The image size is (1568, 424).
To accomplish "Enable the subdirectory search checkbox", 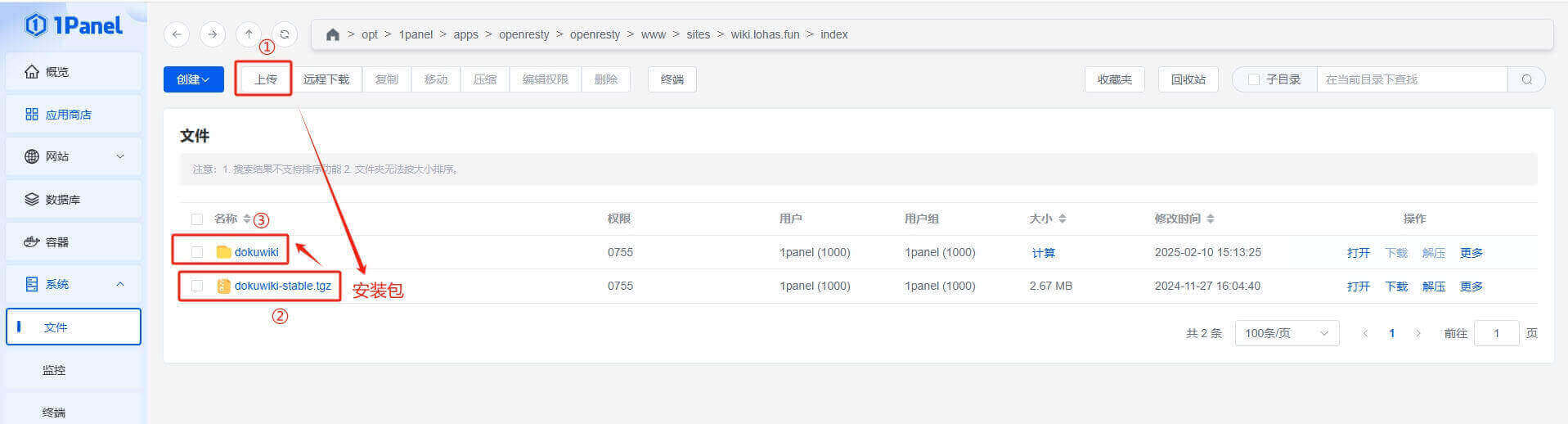I will tap(1254, 79).
